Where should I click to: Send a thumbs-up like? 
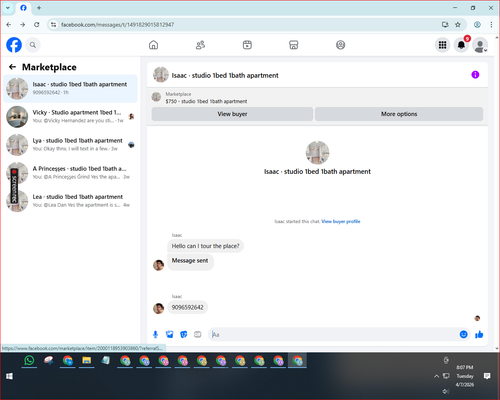(x=479, y=334)
